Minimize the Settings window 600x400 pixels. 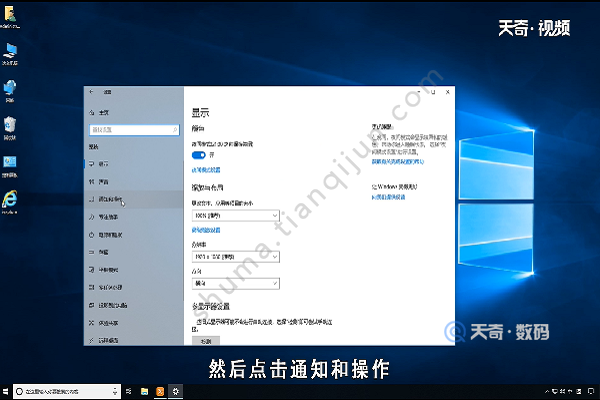(419, 92)
